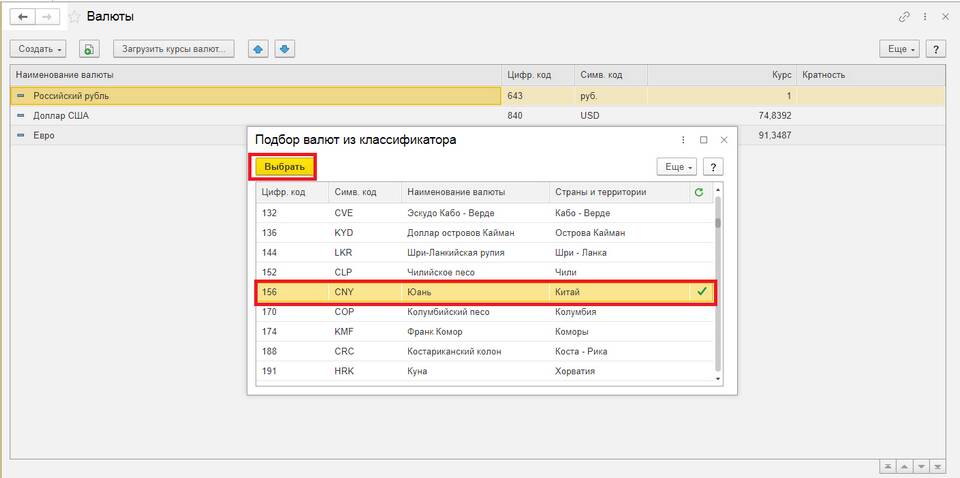Open help in main Валюты toolbar
Viewport: 960px width, 478px height.
tap(935, 49)
